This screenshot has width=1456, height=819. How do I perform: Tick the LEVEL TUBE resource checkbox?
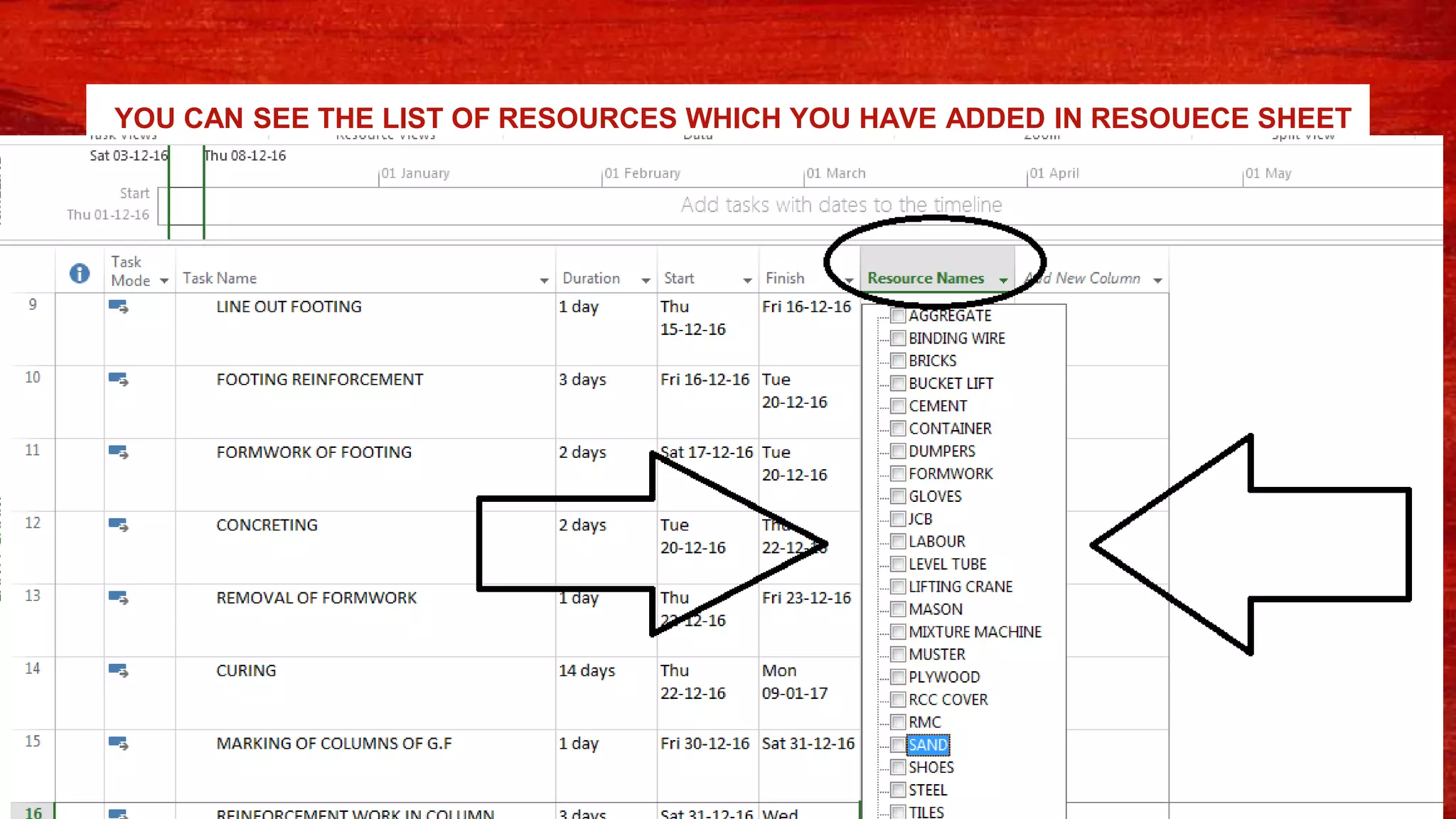click(898, 564)
